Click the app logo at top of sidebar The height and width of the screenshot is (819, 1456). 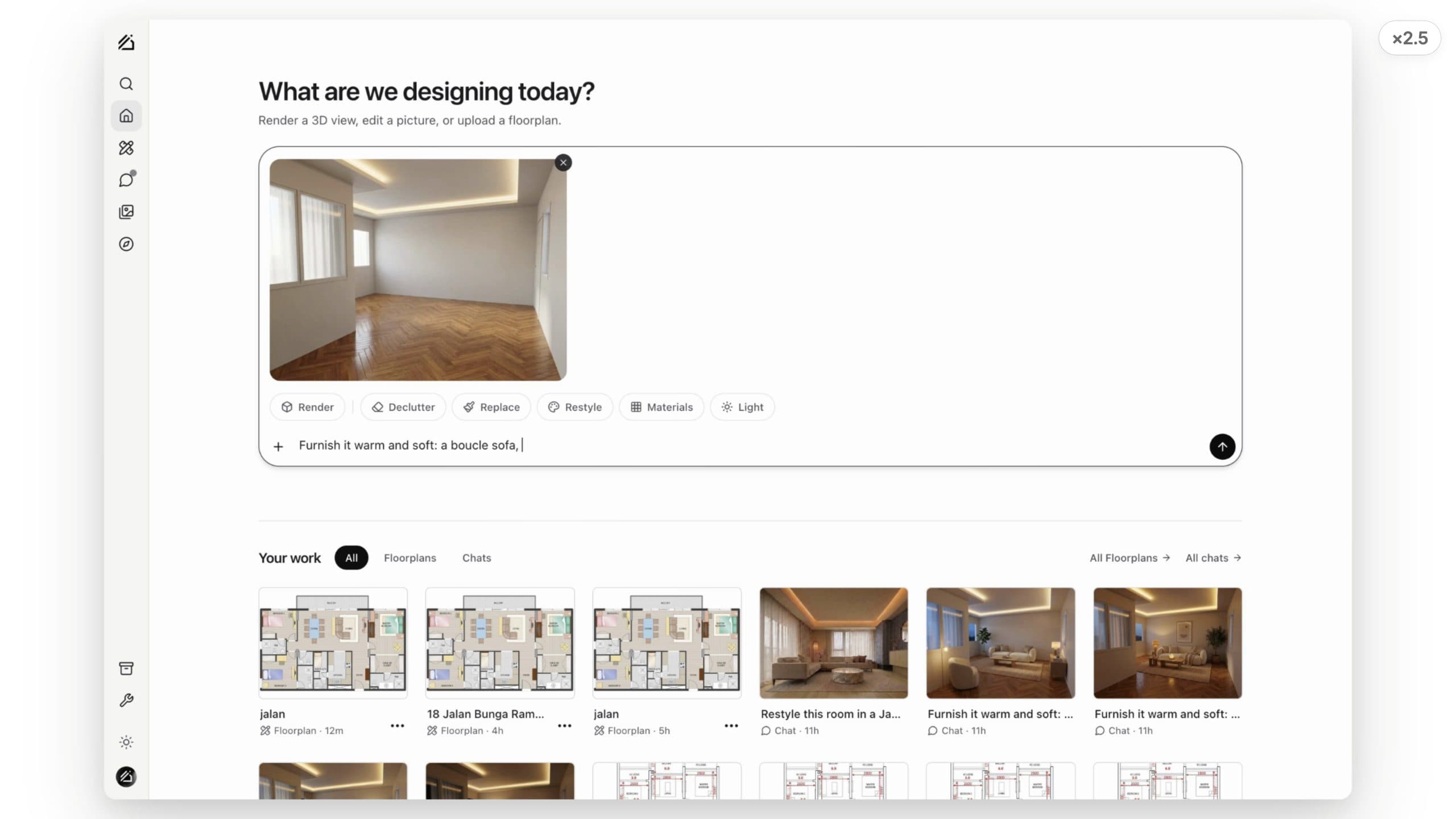[x=126, y=43]
